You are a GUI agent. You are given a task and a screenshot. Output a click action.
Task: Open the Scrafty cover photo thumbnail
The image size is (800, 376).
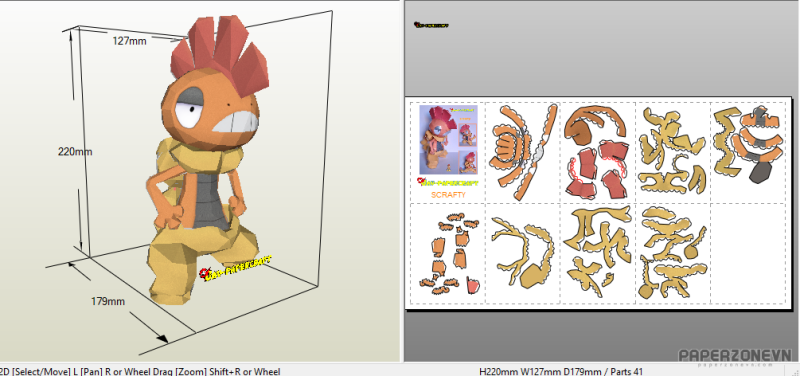tap(448, 140)
